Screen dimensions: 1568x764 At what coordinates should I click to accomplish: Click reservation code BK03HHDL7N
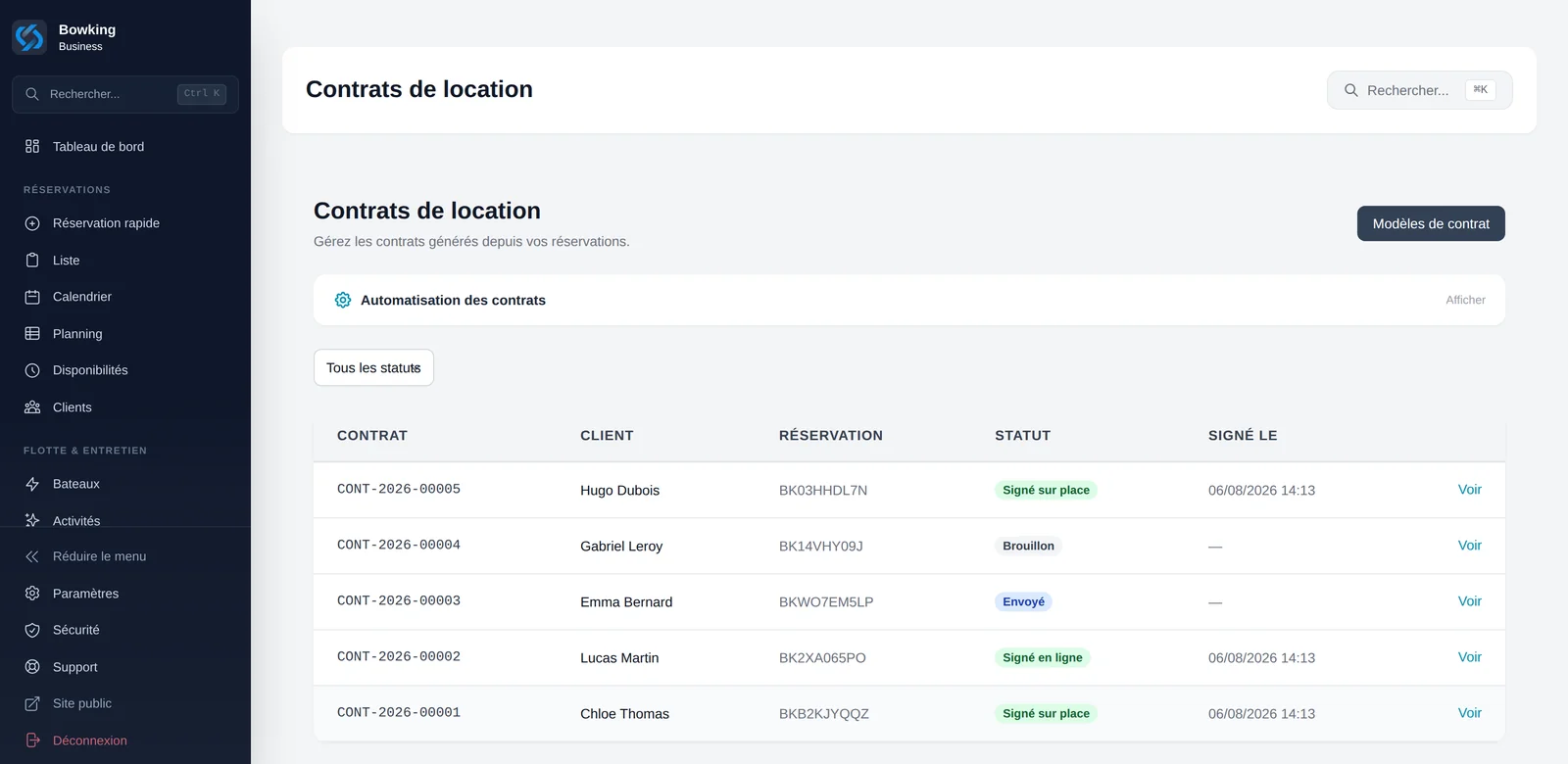(x=823, y=491)
